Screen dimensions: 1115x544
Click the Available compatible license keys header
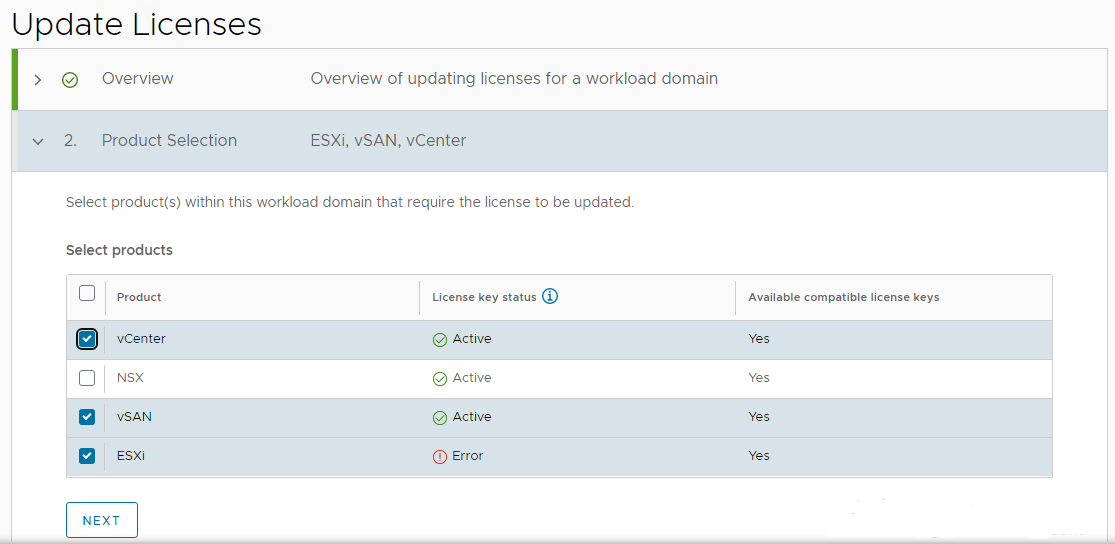click(x=843, y=297)
